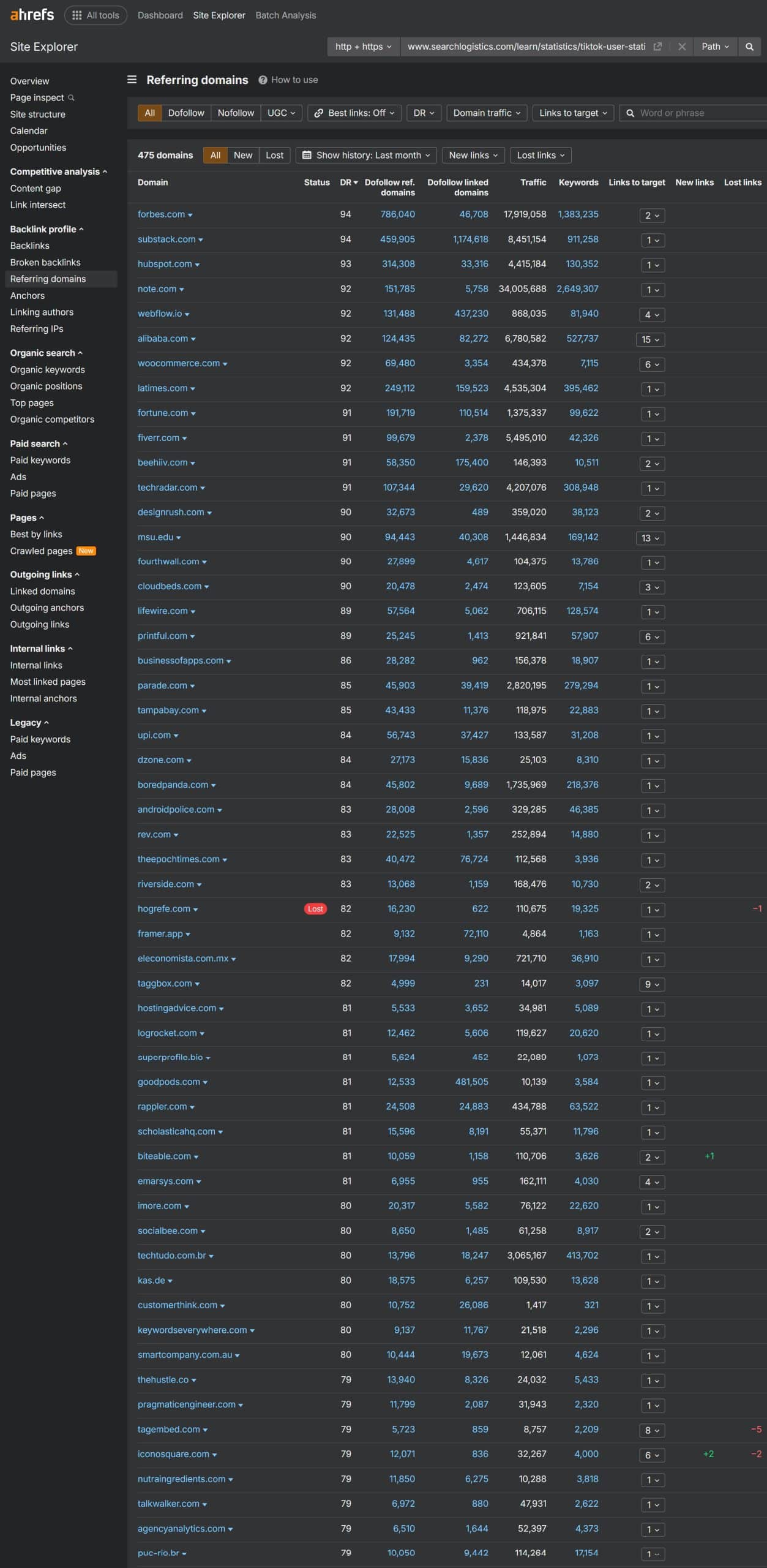This screenshot has width=767, height=1568.
Task: Open msu.edu domain caret menu
Action: click(179, 538)
